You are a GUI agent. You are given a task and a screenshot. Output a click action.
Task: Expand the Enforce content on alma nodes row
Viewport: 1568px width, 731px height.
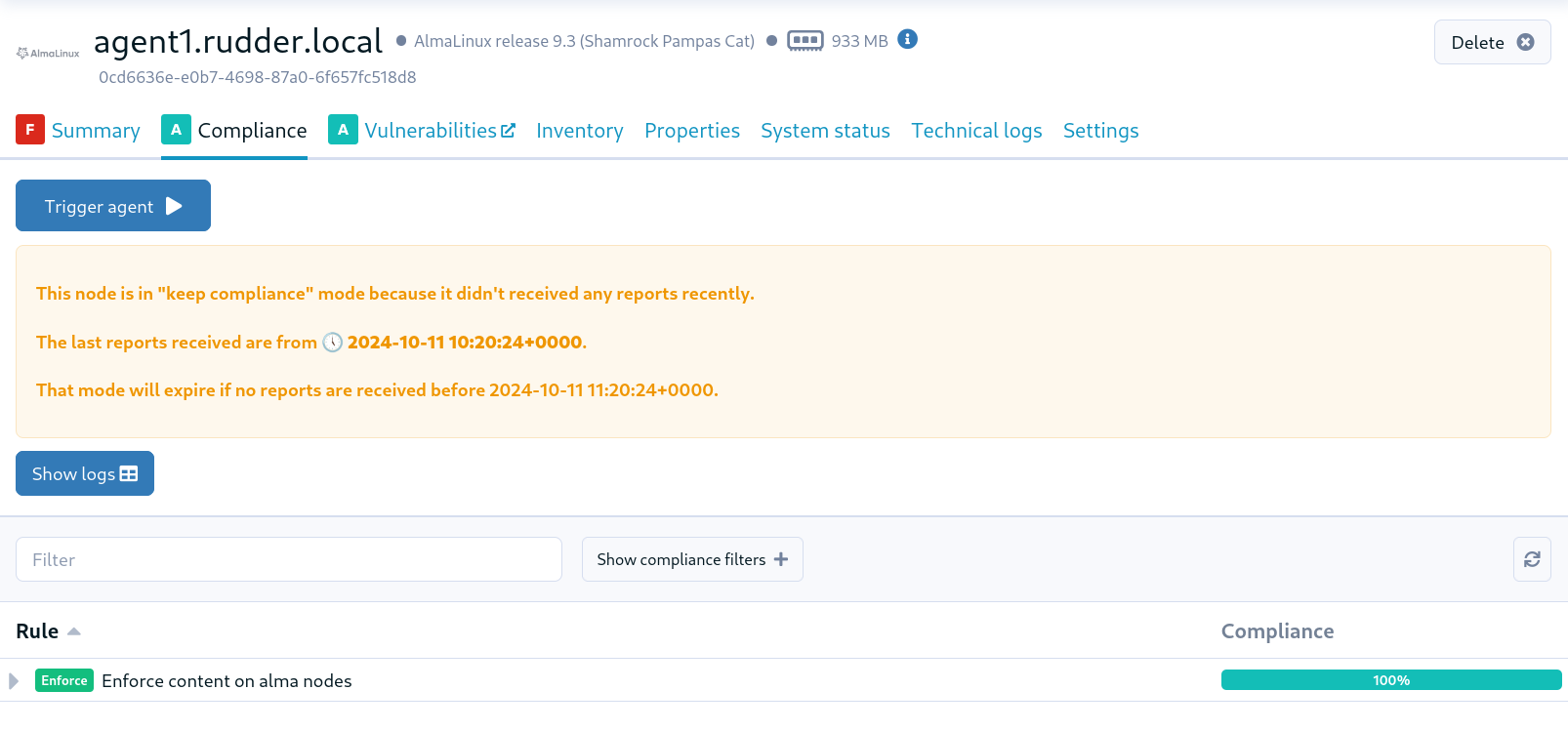[x=14, y=680]
